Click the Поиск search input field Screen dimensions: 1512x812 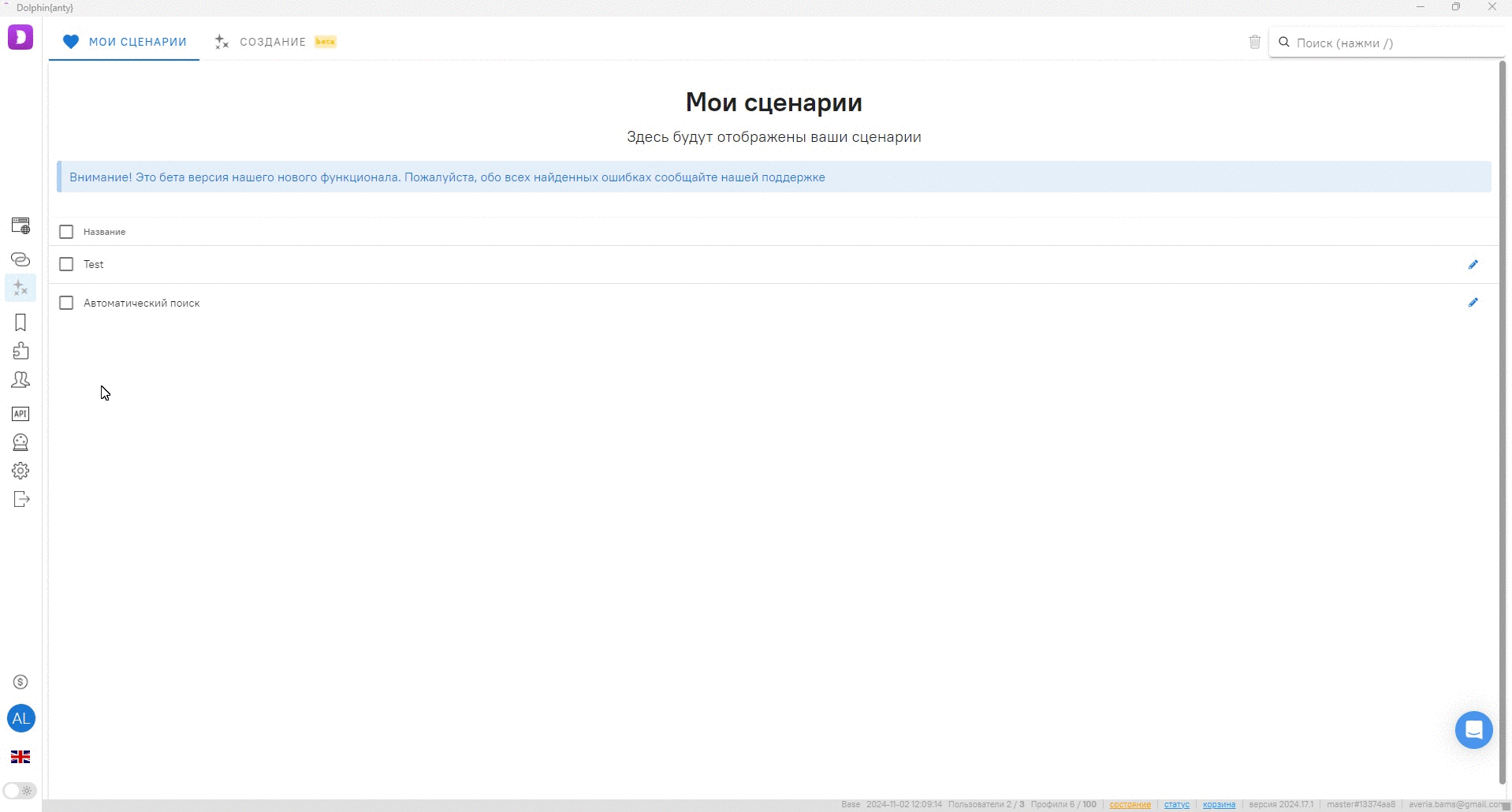(1391, 43)
